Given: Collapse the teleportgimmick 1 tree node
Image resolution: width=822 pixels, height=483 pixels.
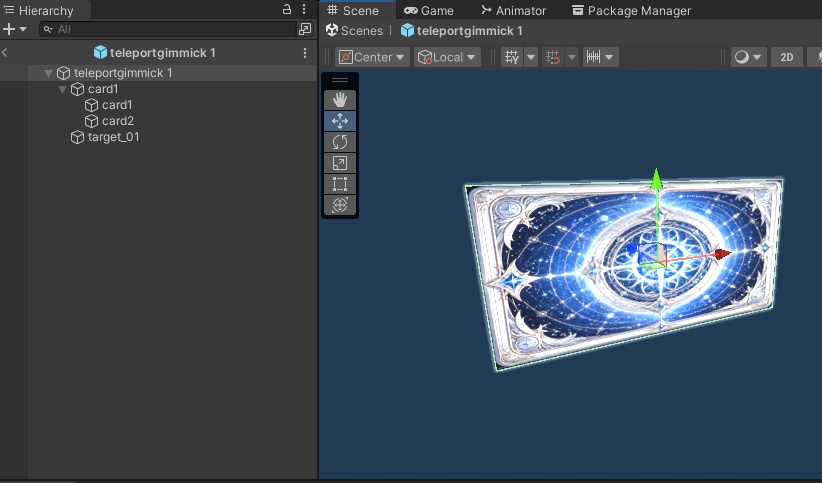Looking at the screenshot, I should 48,73.
